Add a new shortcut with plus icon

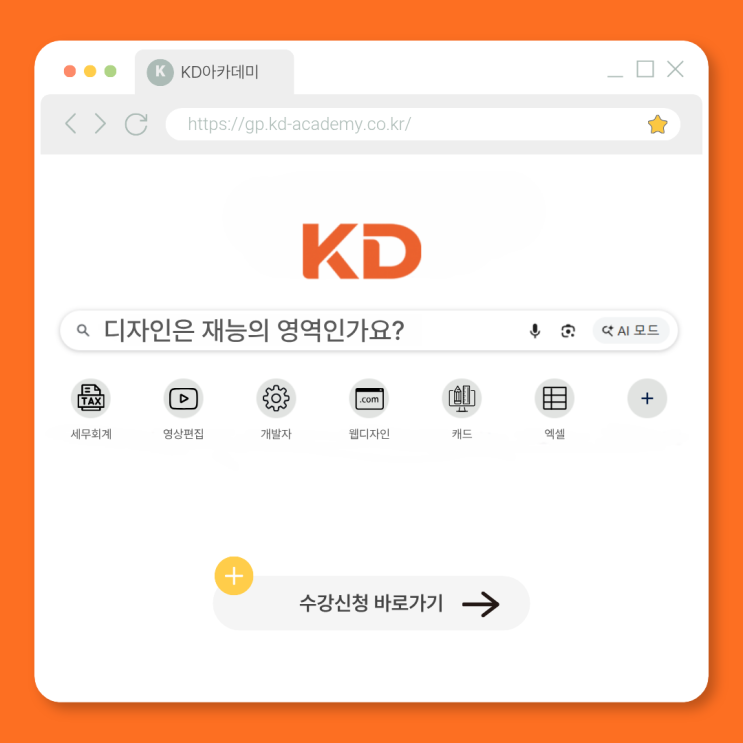647,398
